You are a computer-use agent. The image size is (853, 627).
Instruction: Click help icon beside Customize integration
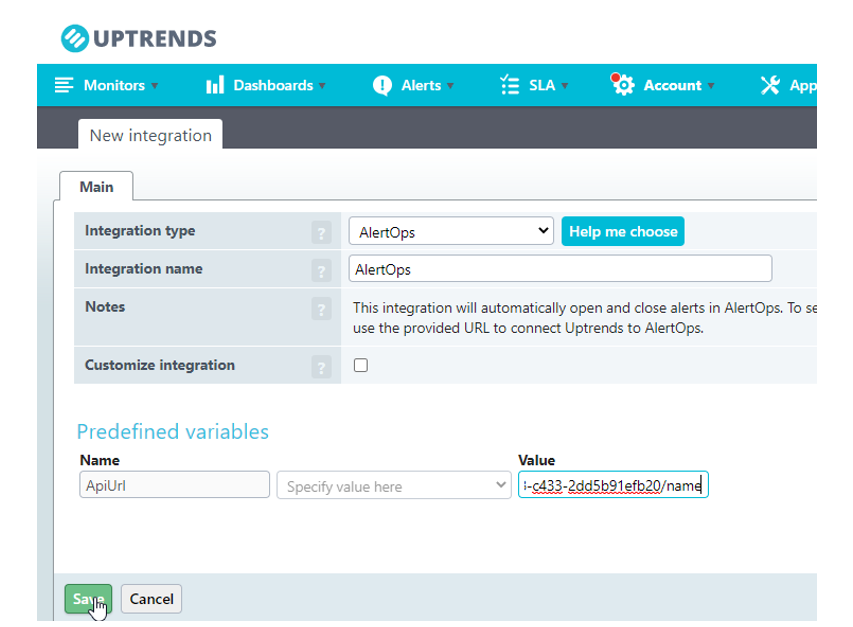tap(321, 367)
